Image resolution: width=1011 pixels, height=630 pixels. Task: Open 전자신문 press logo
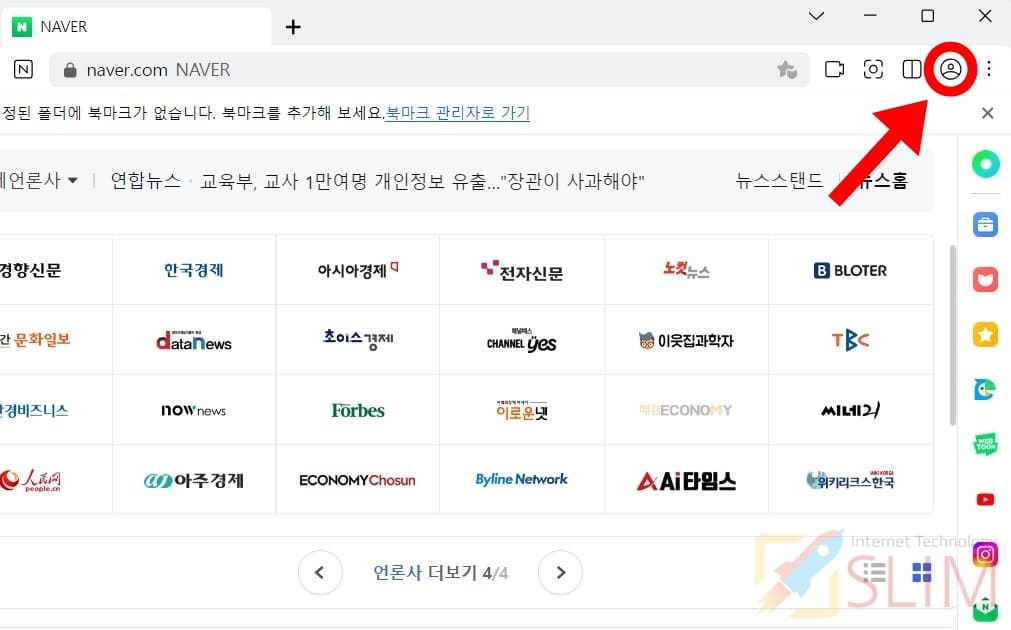(522, 271)
